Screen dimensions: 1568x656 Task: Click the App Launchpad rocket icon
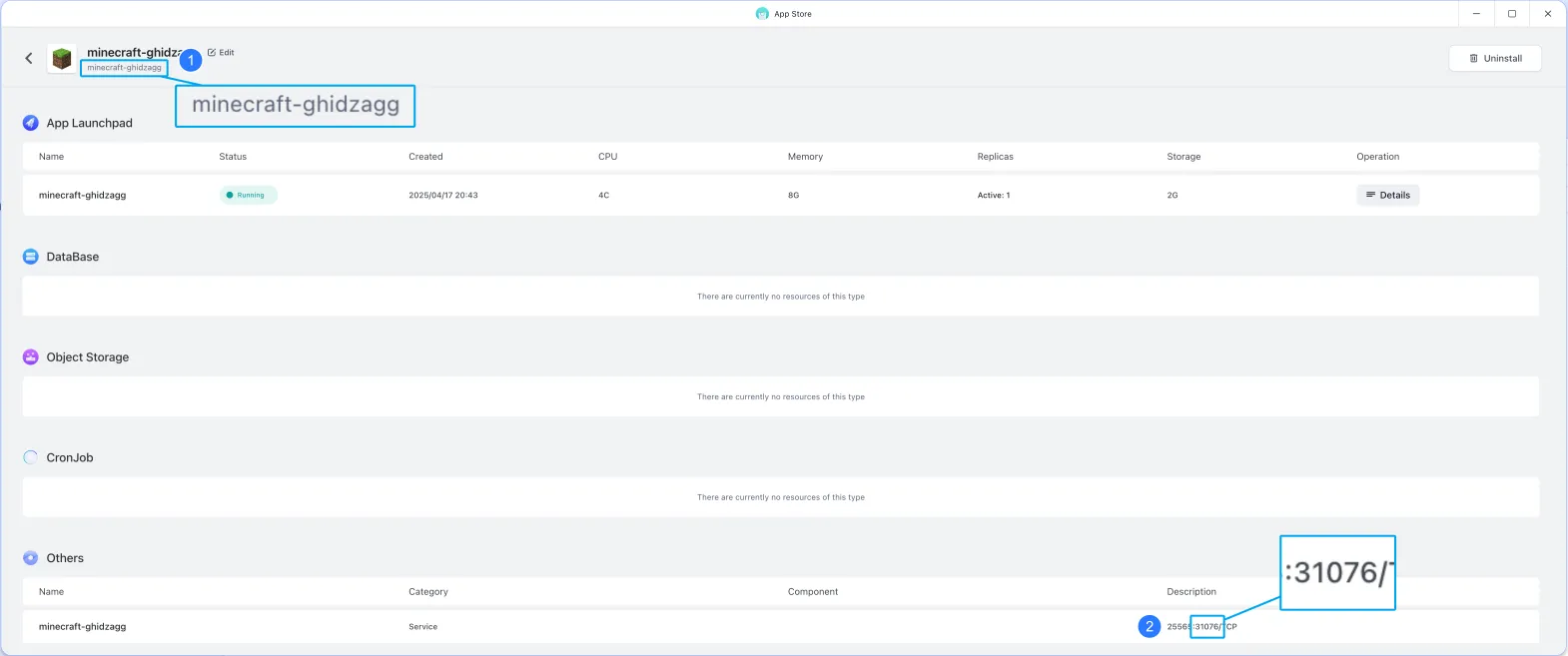(x=31, y=123)
